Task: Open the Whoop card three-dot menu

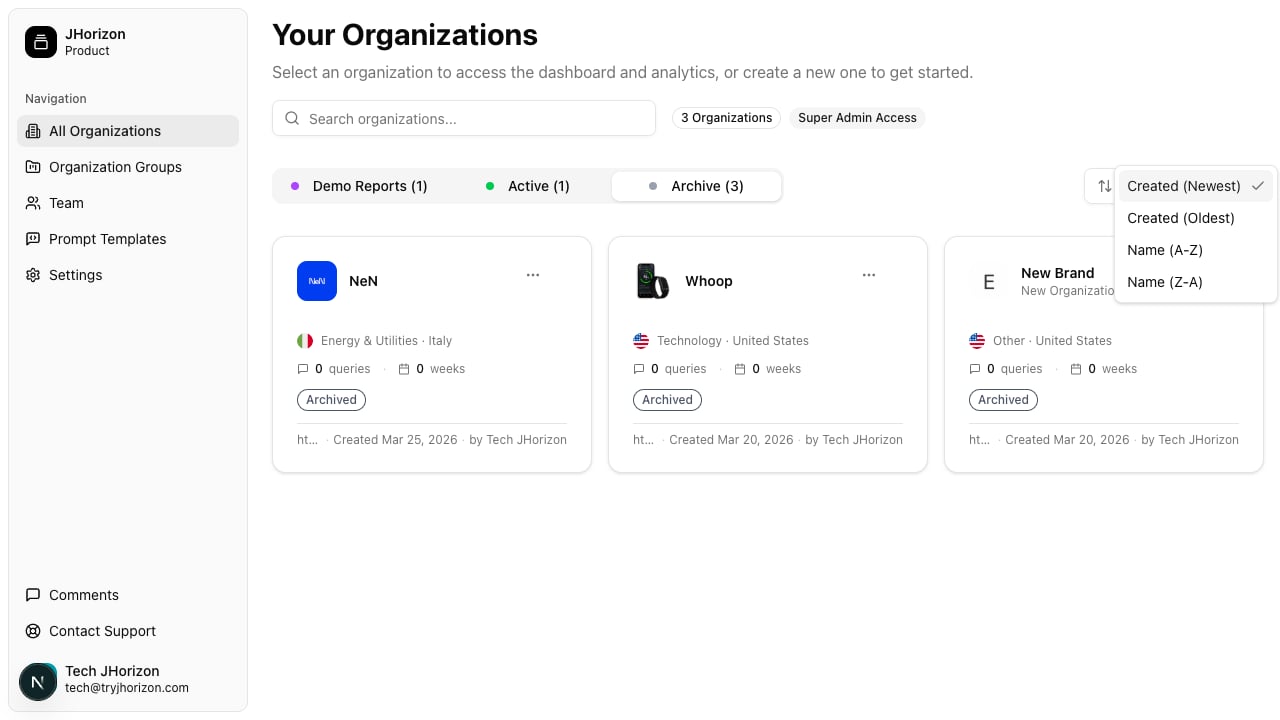Action: point(869,275)
